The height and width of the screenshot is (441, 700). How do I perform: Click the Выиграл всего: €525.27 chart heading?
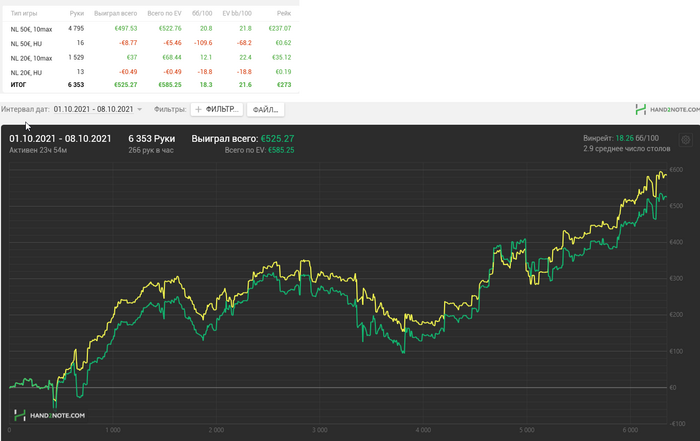tap(243, 139)
